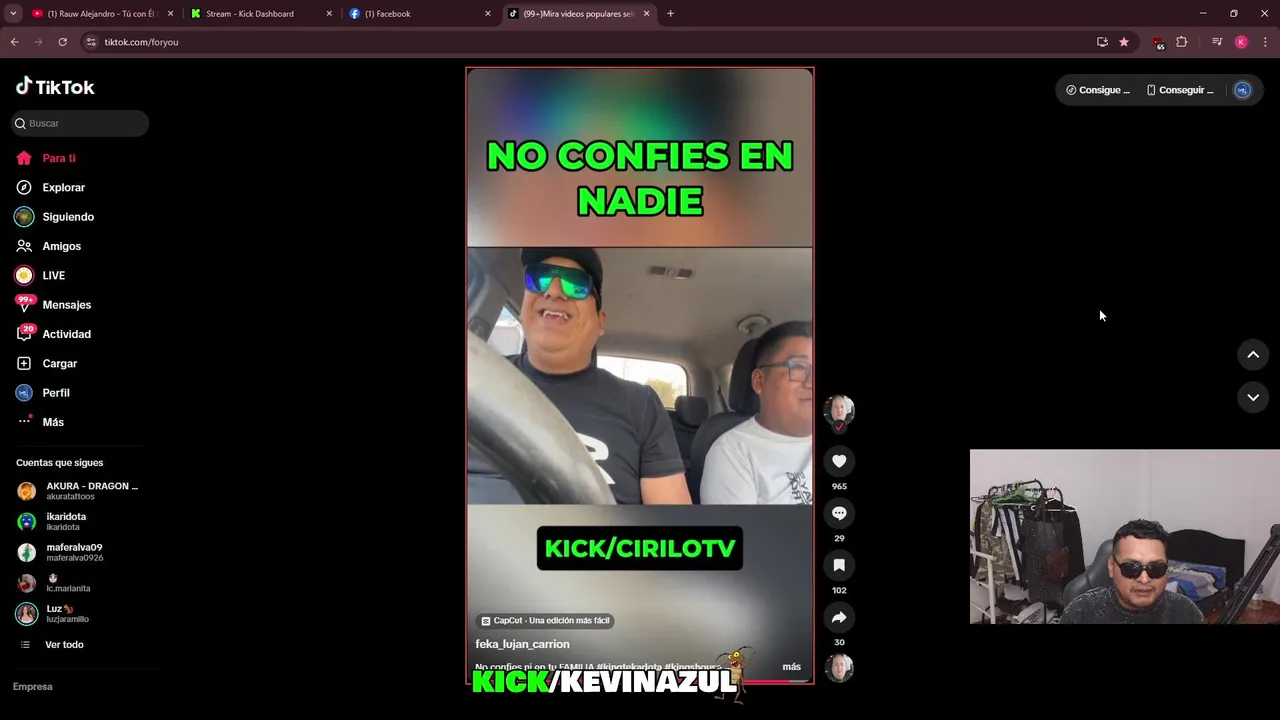Open video comments bubble icon

[839, 513]
